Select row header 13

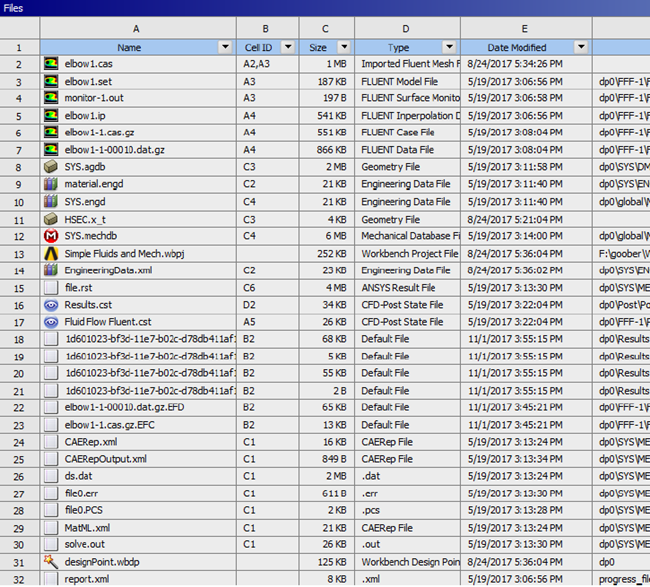(19, 254)
